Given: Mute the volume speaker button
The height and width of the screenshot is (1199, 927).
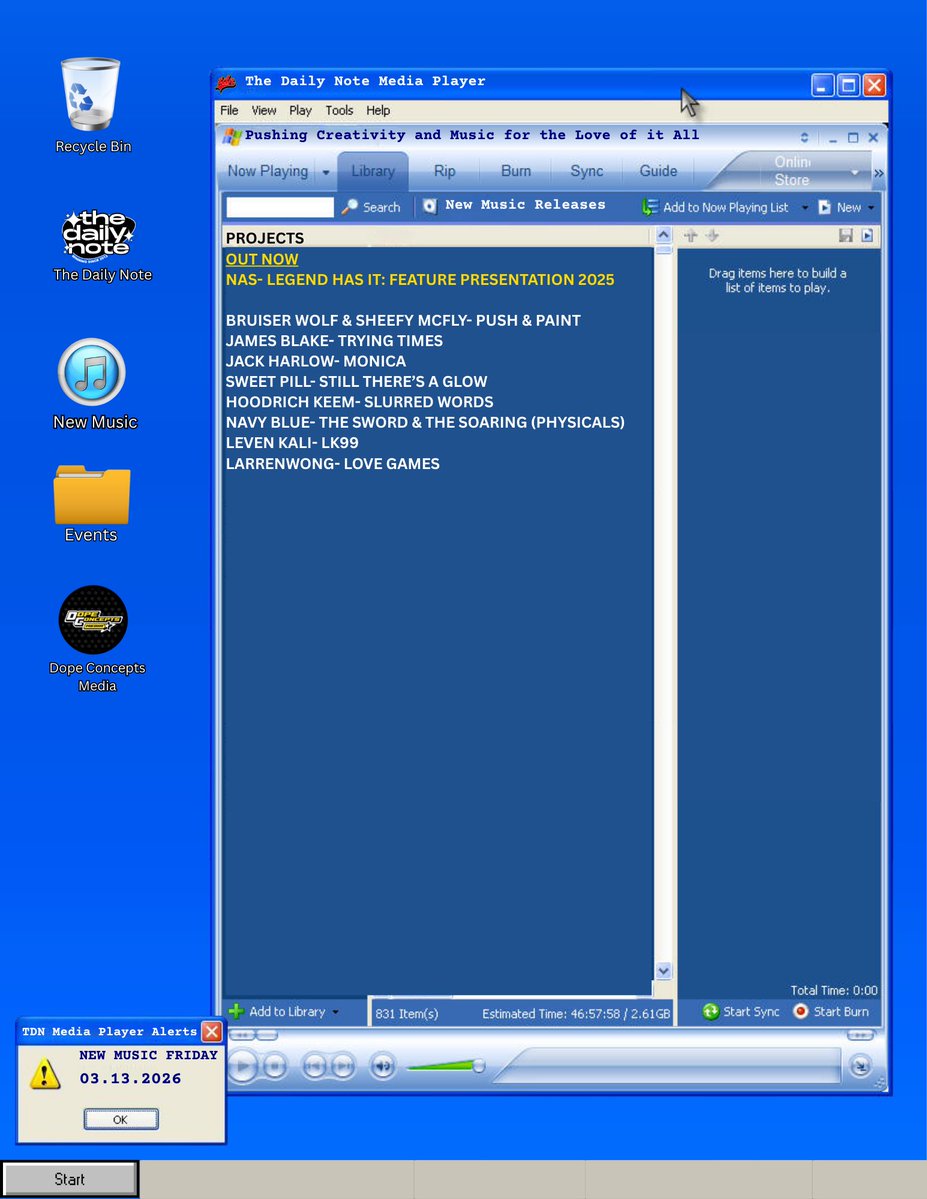Looking at the screenshot, I should (383, 1066).
